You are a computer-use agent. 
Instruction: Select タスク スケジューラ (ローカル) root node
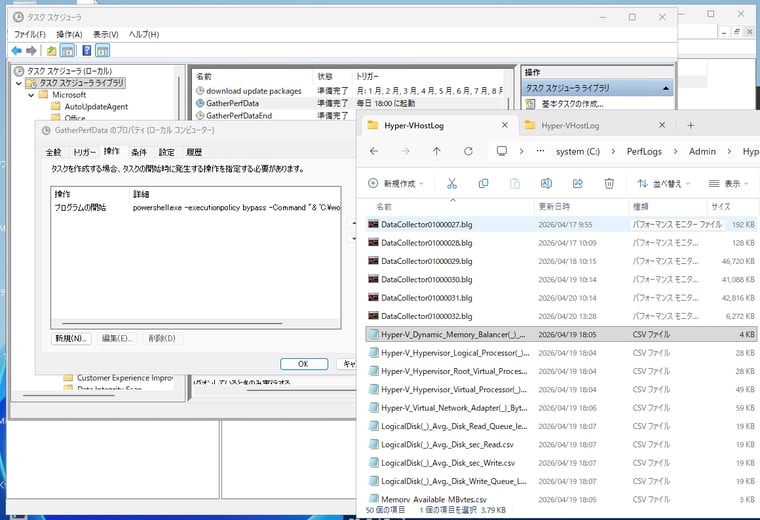pyautogui.click(x=69, y=71)
